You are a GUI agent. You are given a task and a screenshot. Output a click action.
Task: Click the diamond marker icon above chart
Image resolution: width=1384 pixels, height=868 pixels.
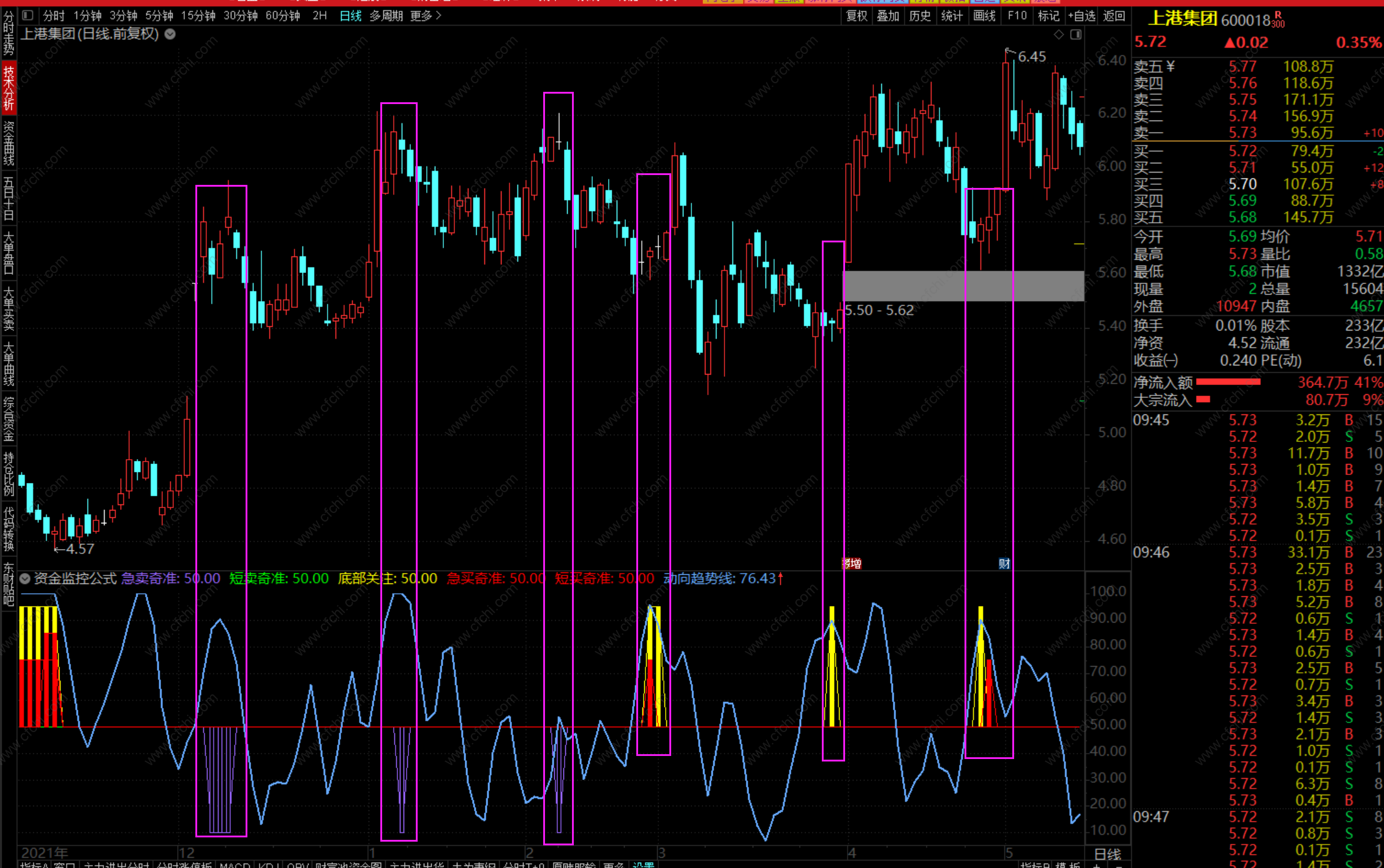click(x=1059, y=35)
